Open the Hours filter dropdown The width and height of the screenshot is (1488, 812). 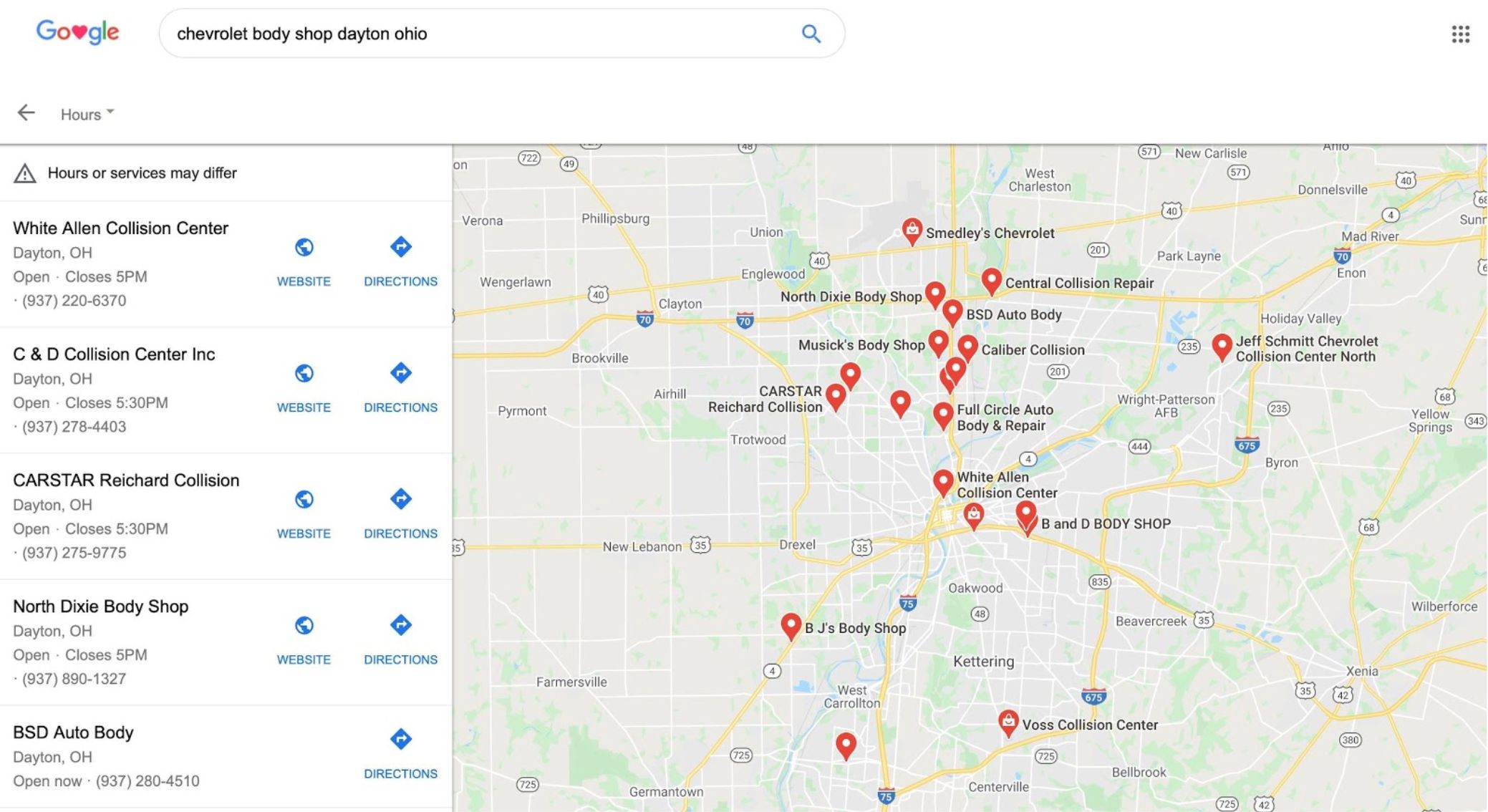87,115
